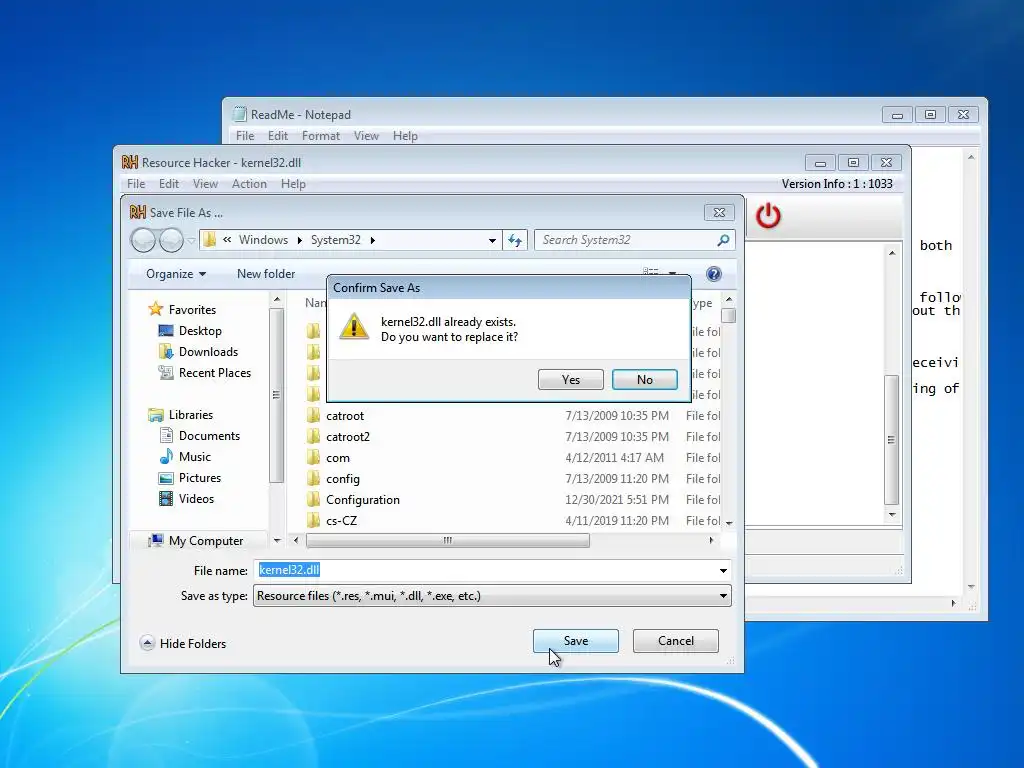Open Help menu in Notepad
The height and width of the screenshot is (768, 1024).
click(x=405, y=136)
